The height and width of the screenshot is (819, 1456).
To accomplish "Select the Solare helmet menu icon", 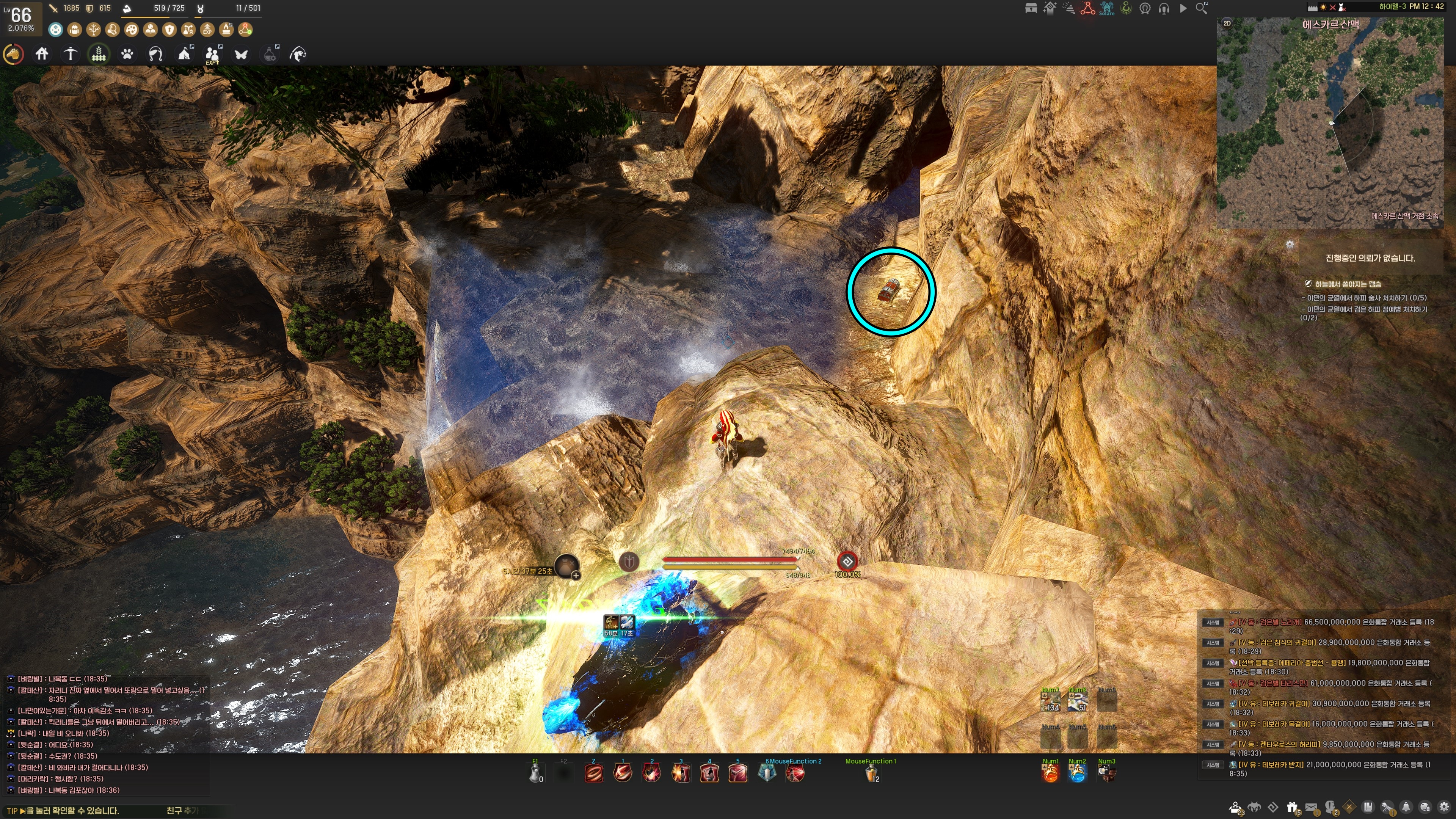I will [1107, 8].
